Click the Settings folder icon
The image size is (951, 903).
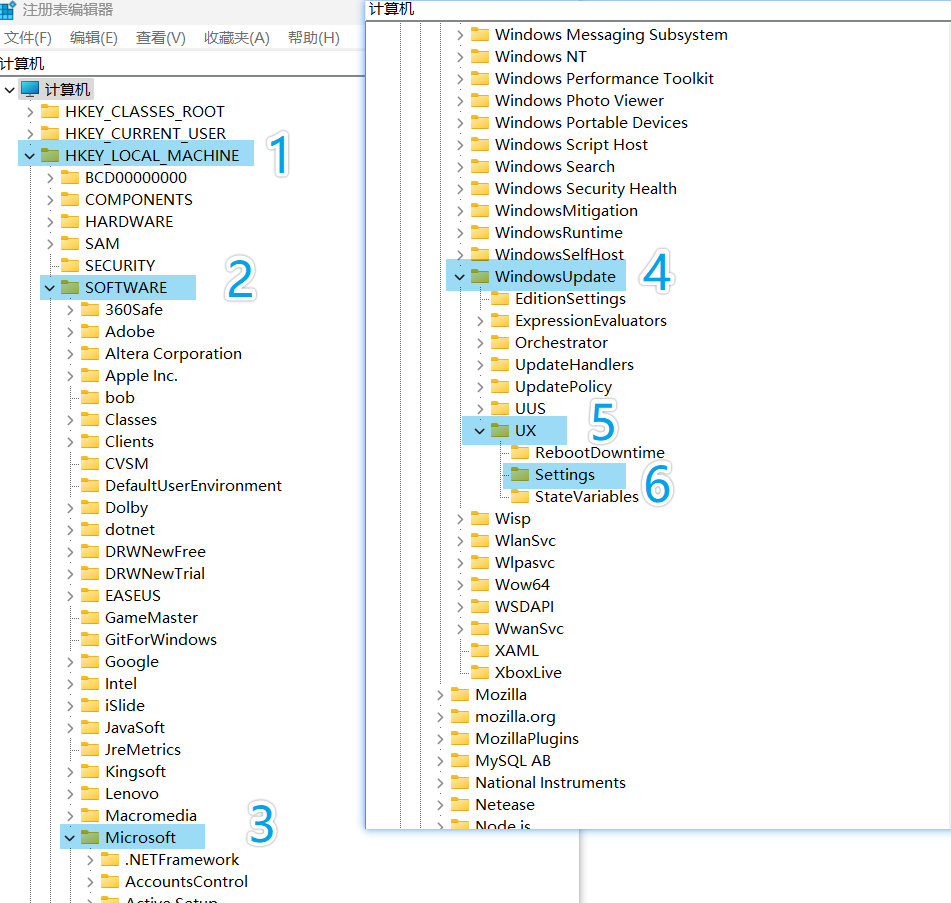pyautogui.click(x=520, y=474)
